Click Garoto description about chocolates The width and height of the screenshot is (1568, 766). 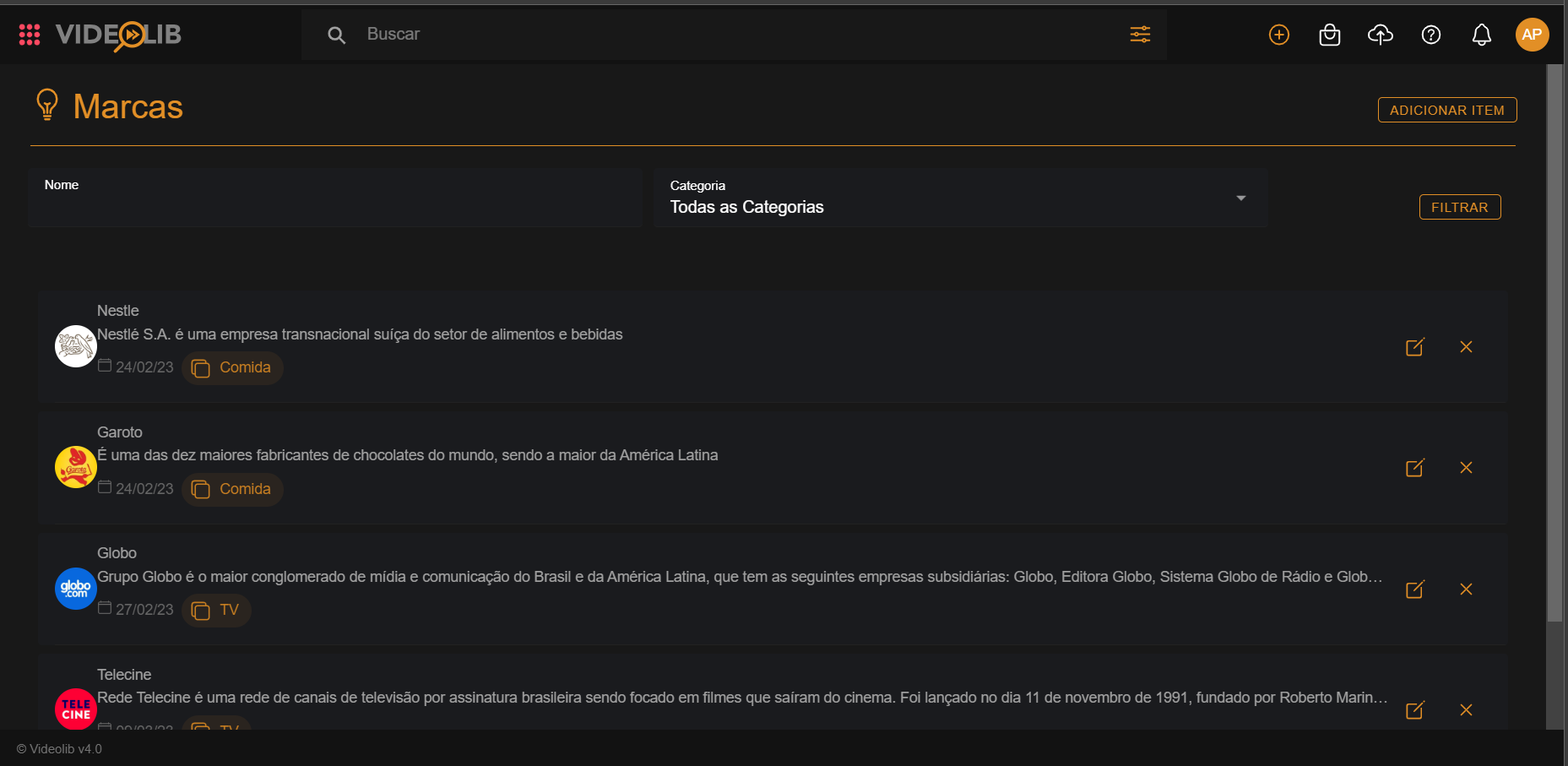point(408,455)
